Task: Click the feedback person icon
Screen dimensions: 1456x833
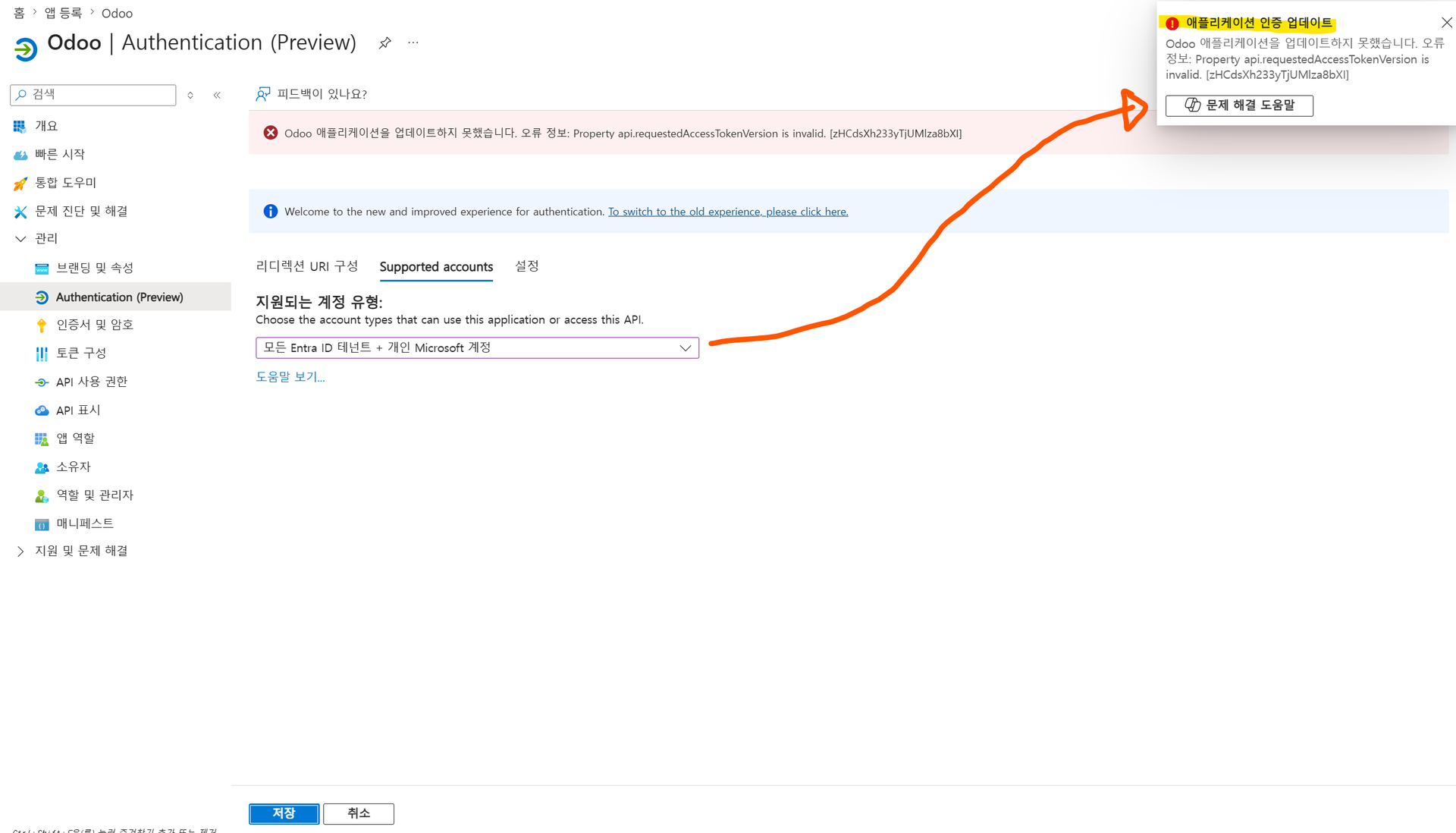Action: pos(263,94)
